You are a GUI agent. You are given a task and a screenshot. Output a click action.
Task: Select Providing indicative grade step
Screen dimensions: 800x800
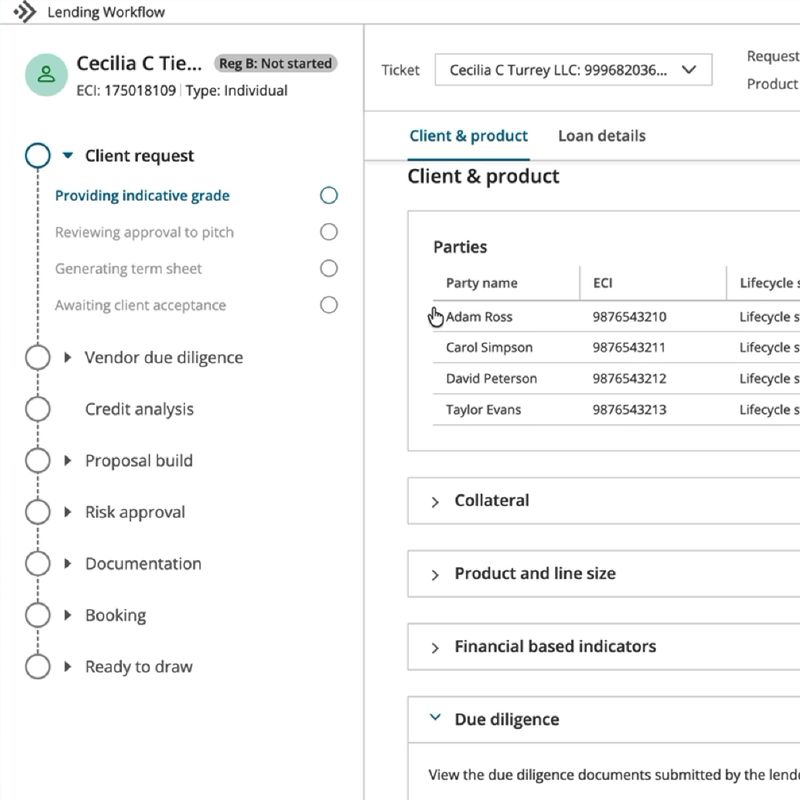pos(142,195)
